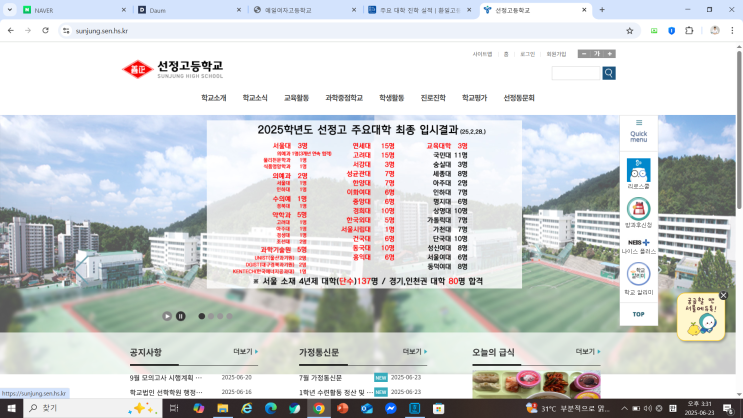Screen dimensions: 743x418
Task: Reset font size with 가 button
Action: click(597, 54)
